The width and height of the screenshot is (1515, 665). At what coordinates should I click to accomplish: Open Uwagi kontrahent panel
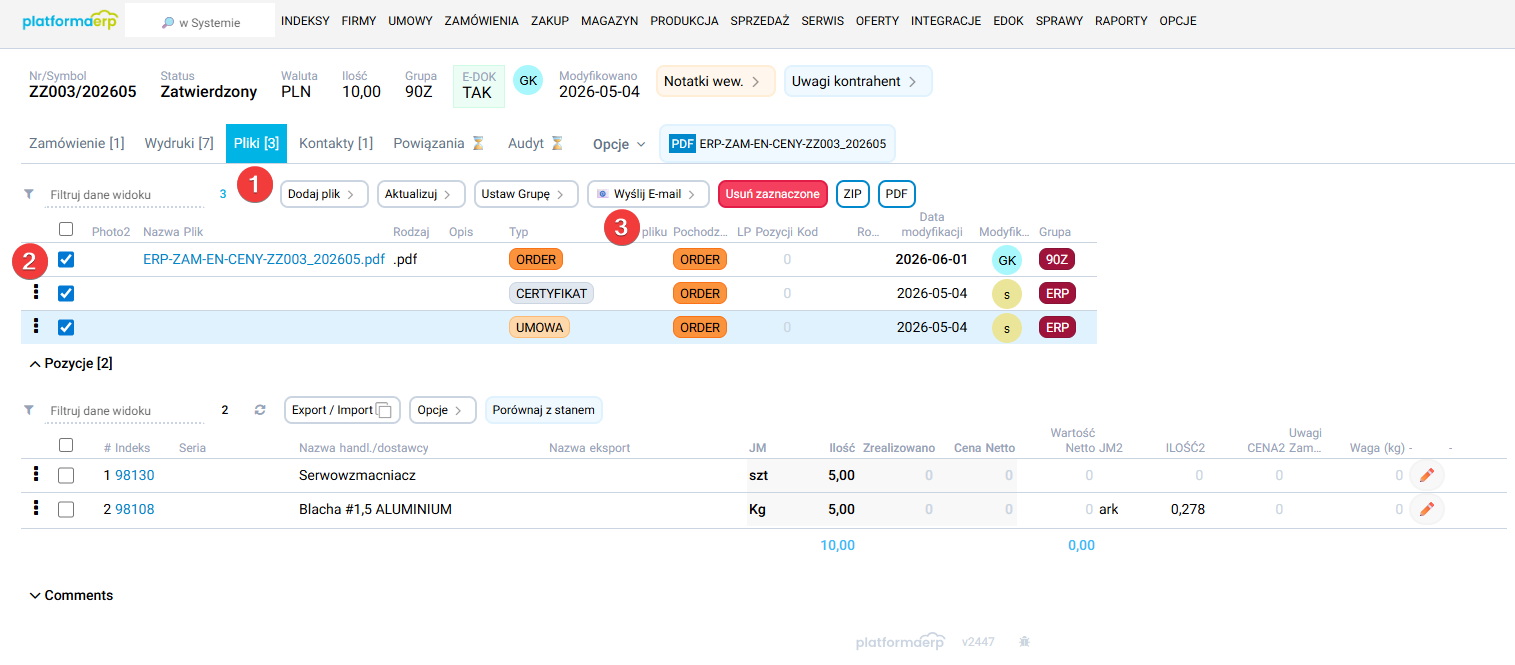[858, 81]
